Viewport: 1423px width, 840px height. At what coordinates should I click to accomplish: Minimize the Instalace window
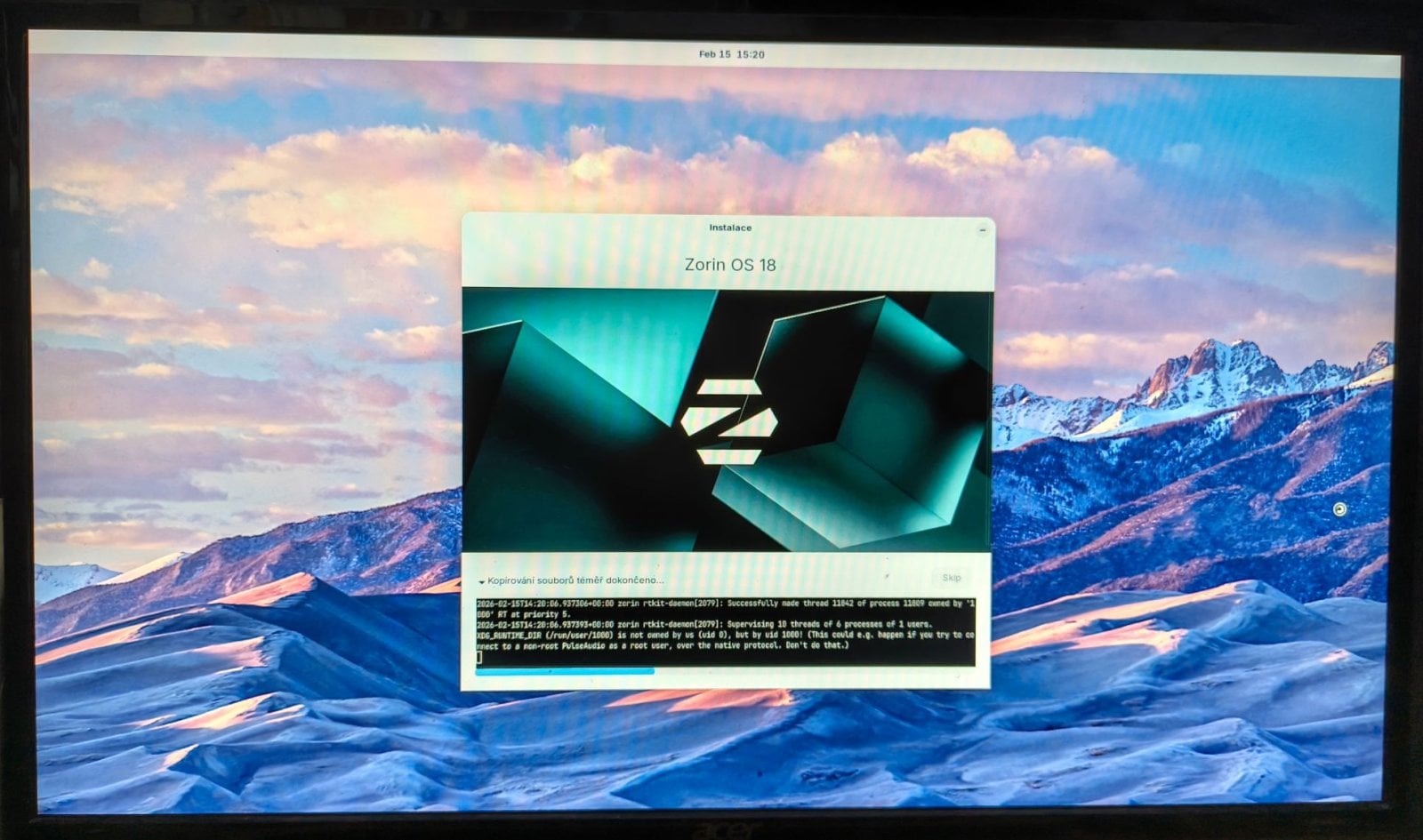point(983,229)
